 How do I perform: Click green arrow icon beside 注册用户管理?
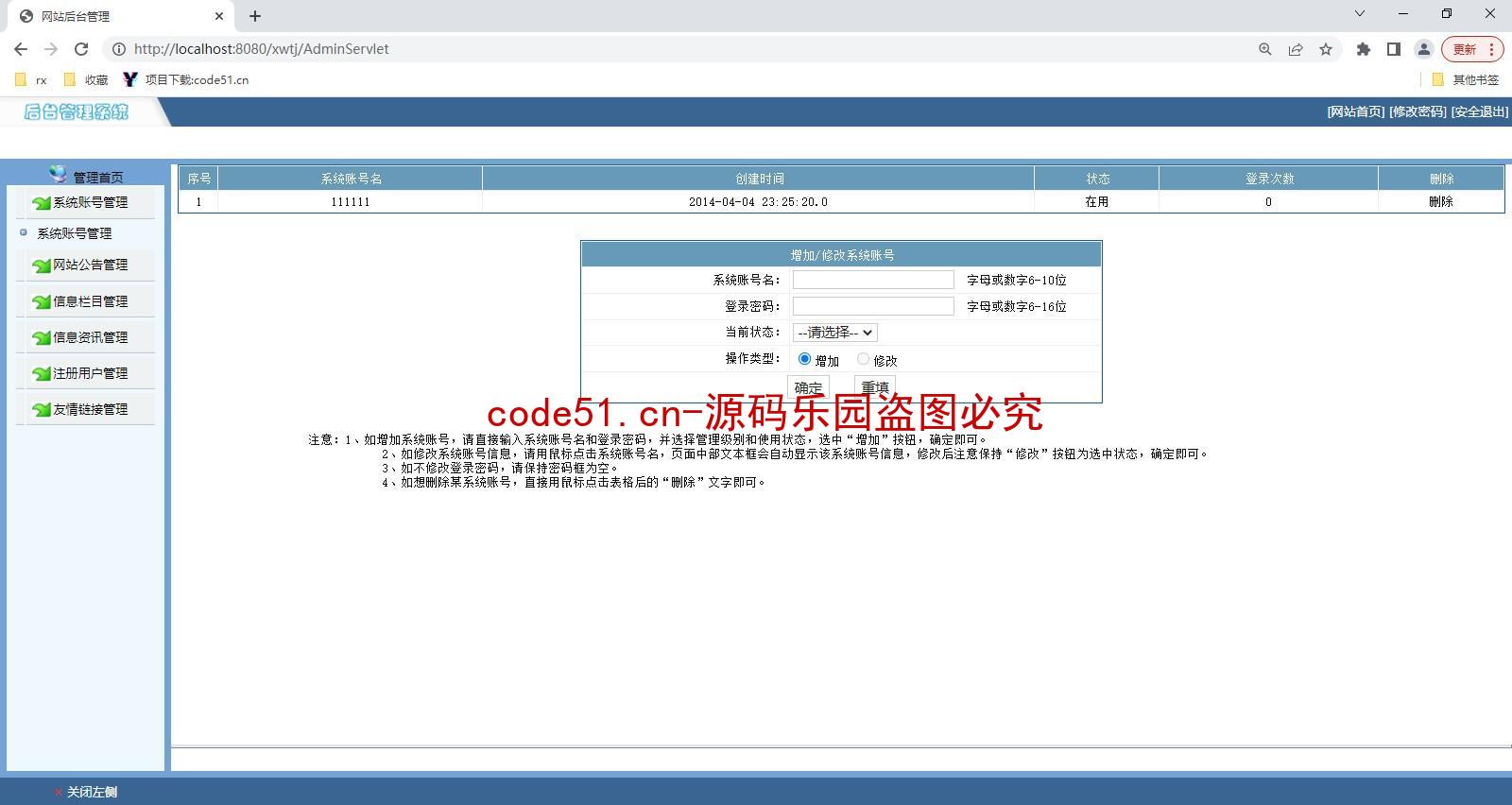click(42, 374)
